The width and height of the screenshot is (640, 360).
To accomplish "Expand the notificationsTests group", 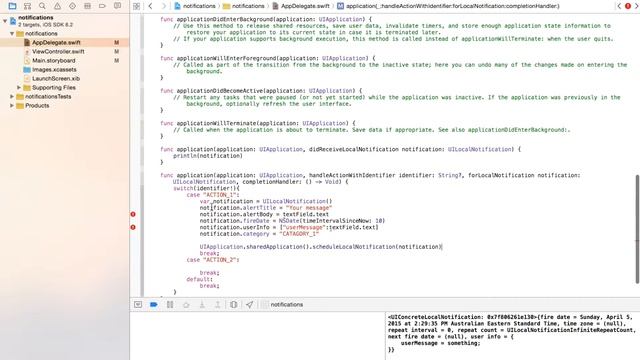I will [x=12, y=96].
